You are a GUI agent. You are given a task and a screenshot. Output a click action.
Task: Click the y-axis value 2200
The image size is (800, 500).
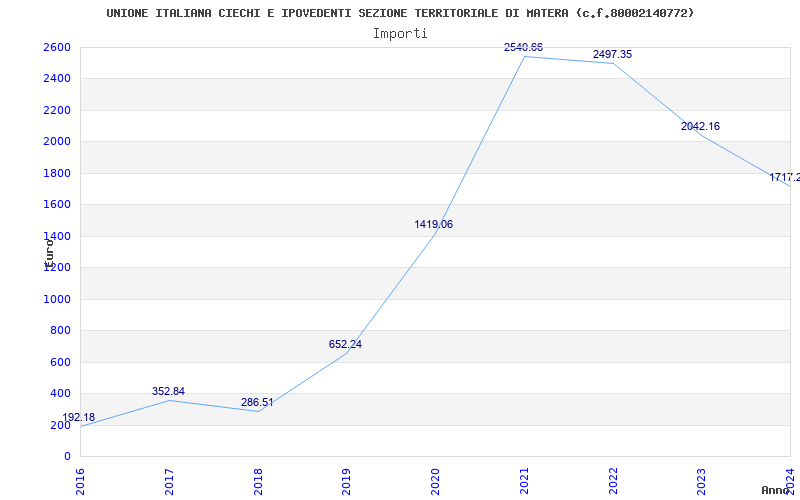tap(57, 110)
